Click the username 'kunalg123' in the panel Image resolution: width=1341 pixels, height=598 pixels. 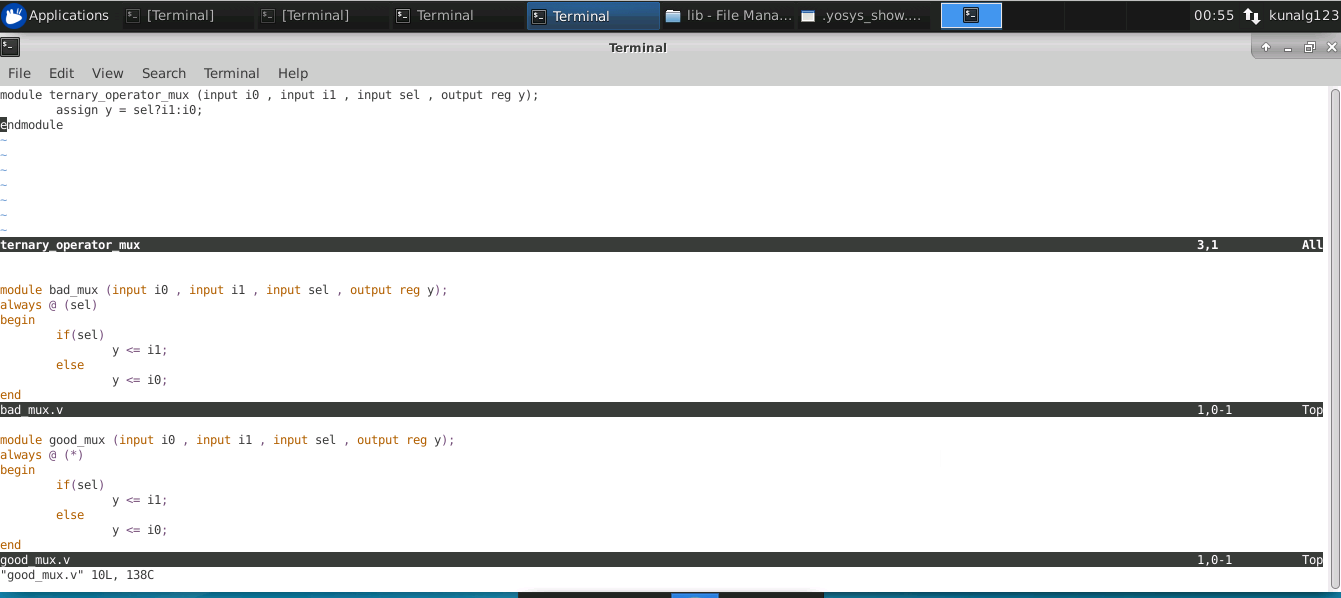click(1300, 15)
